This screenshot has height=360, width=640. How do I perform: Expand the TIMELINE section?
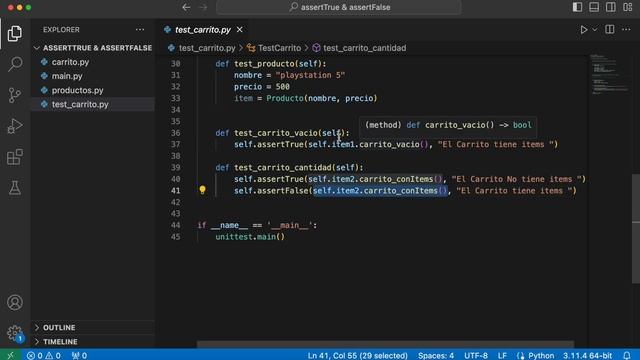click(93, 342)
